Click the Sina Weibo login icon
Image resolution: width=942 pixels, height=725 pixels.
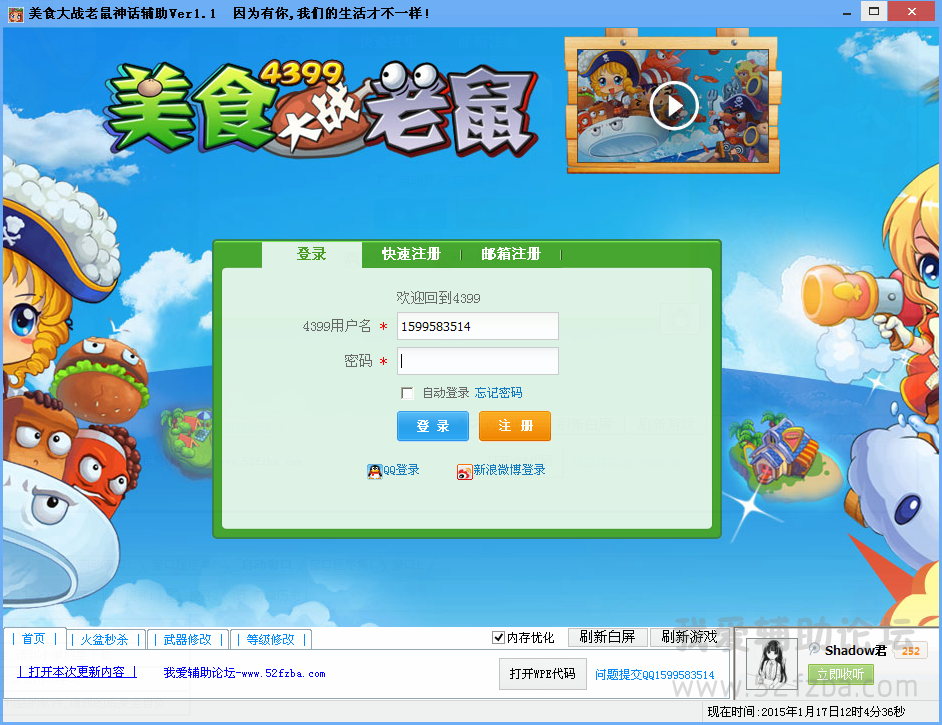pyautogui.click(x=464, y=472)
